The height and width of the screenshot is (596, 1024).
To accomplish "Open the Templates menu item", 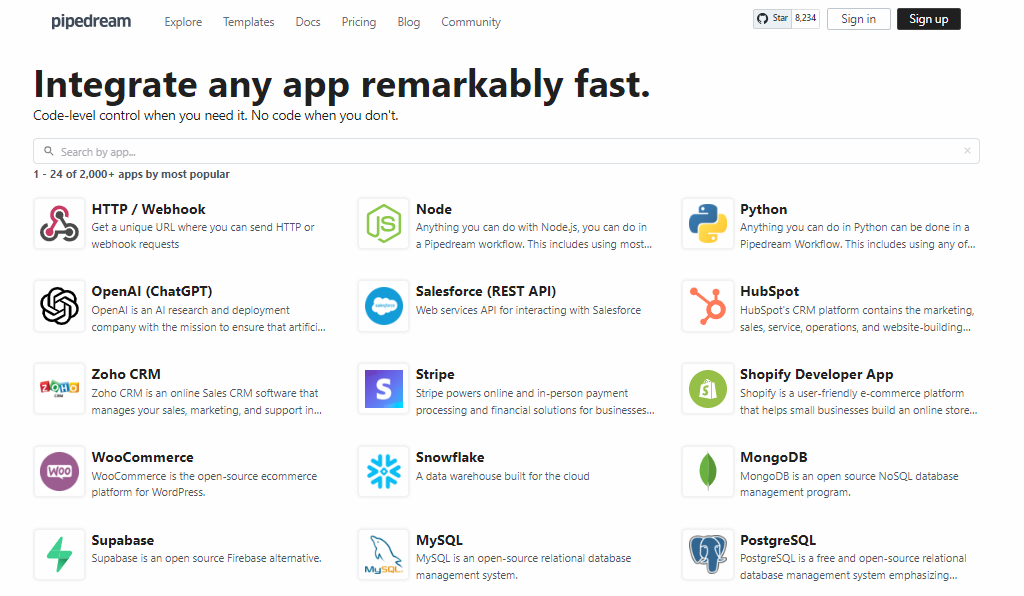I will point(248,22).
